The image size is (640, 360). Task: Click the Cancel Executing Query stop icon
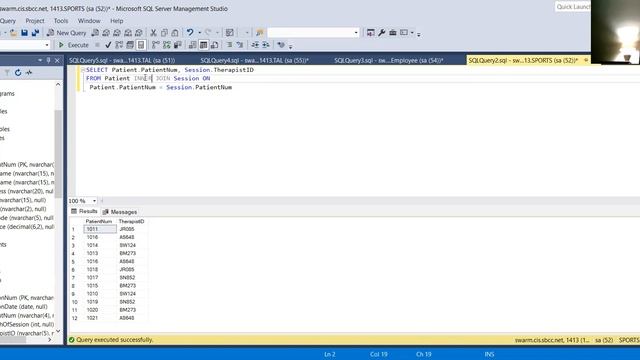pos(97,45)
